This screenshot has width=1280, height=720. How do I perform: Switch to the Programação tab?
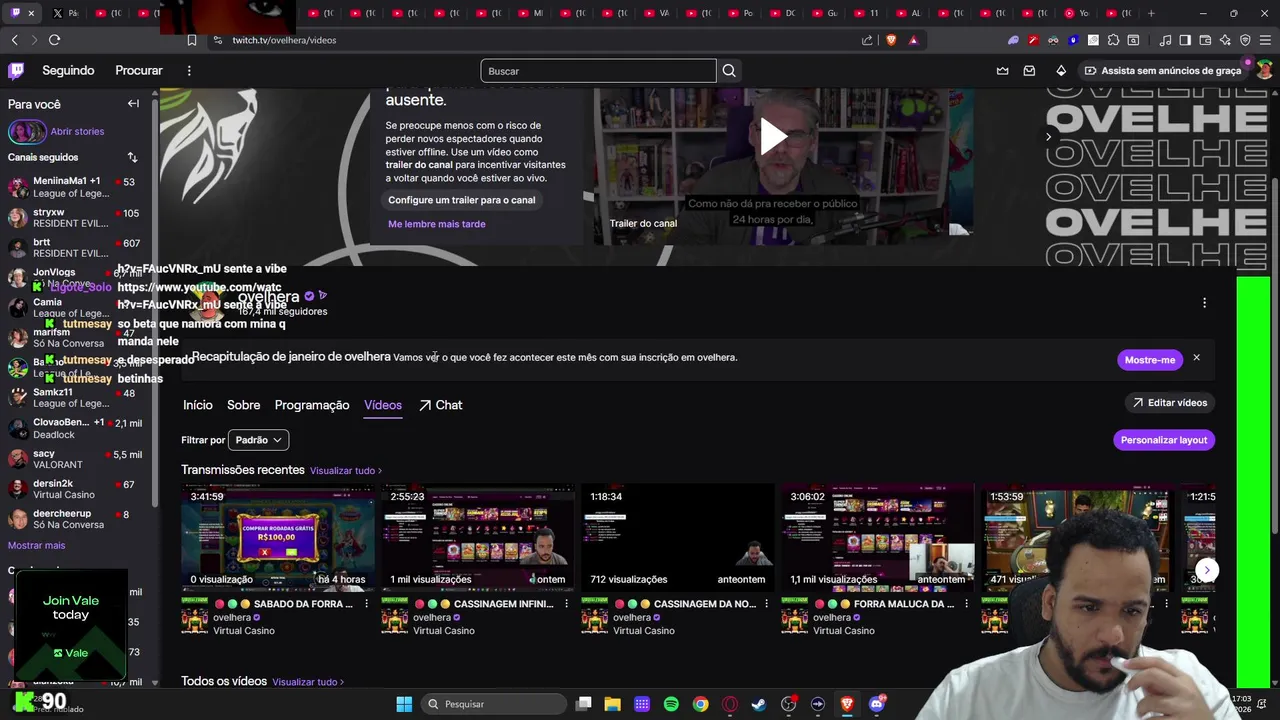coord(312,405)
